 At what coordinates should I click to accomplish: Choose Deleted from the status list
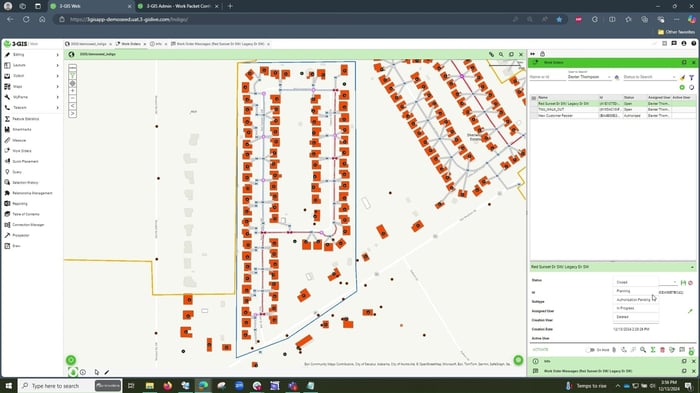[636, 317]
